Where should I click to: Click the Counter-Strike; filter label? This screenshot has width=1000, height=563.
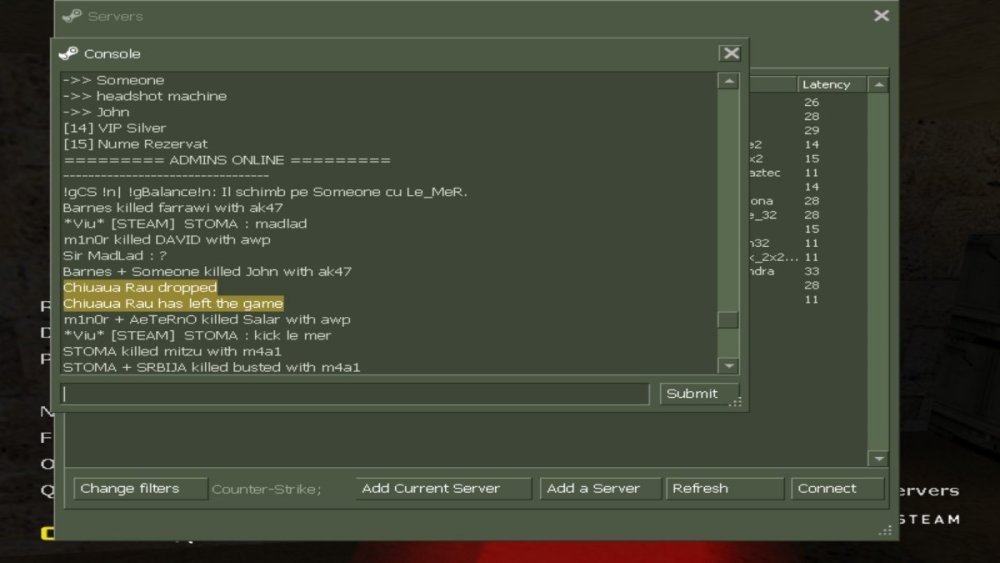click(x=267, y=489)
